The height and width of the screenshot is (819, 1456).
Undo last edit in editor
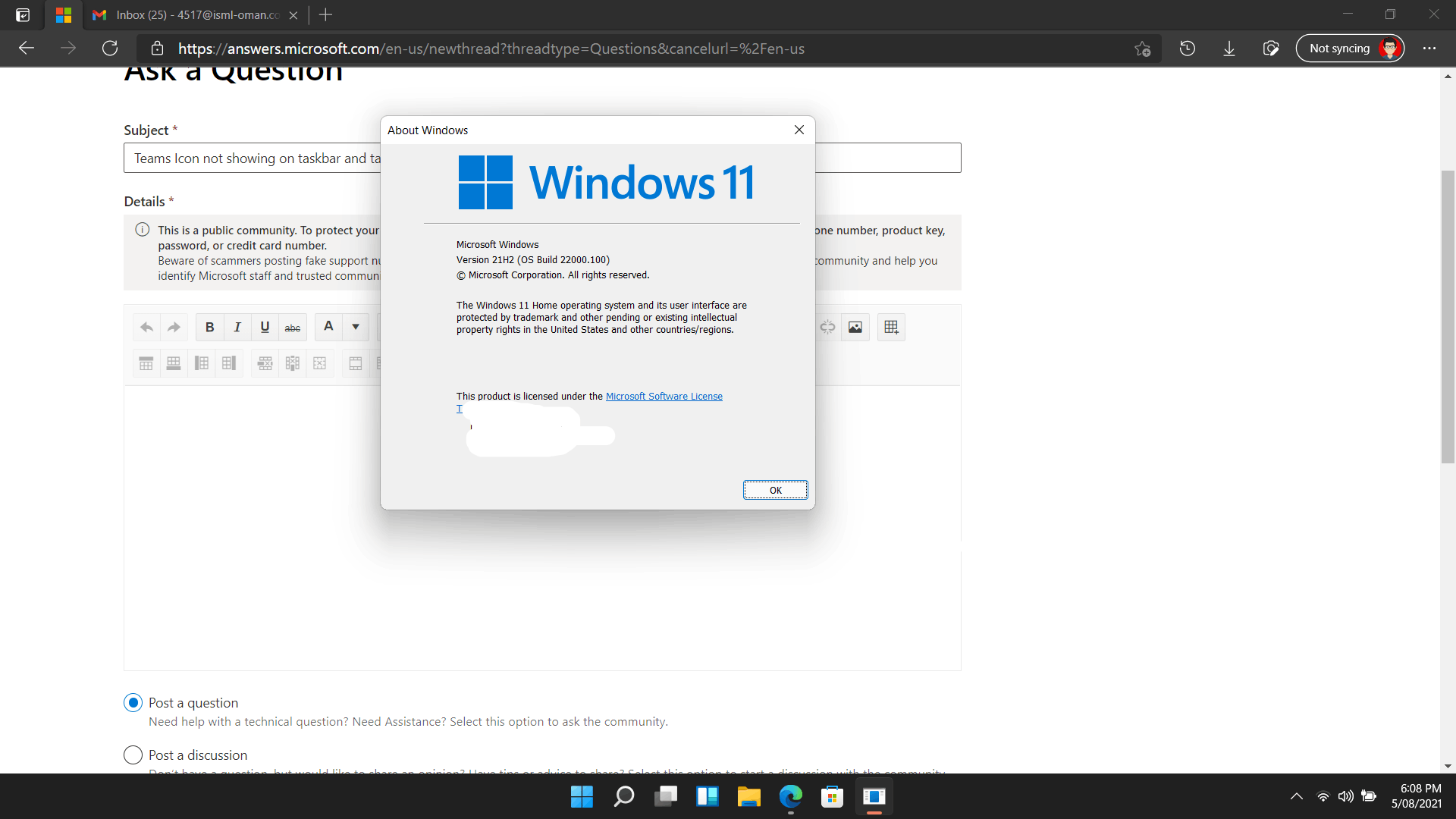click(146, 327)
